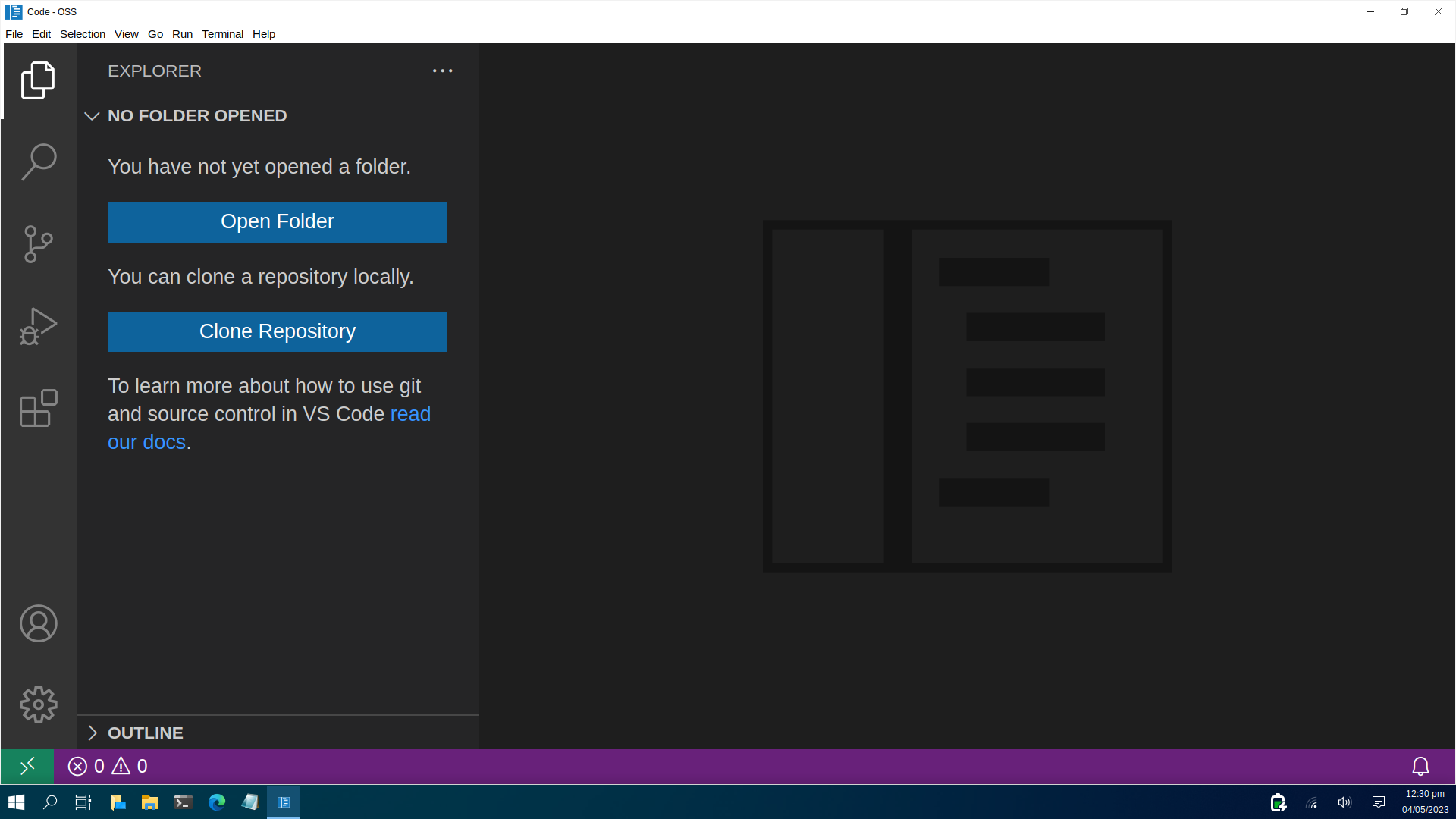1456x819 pixels.
Task: Toggle the Explorer view icon
Action: pyautogui.click(x=38, y=80)
